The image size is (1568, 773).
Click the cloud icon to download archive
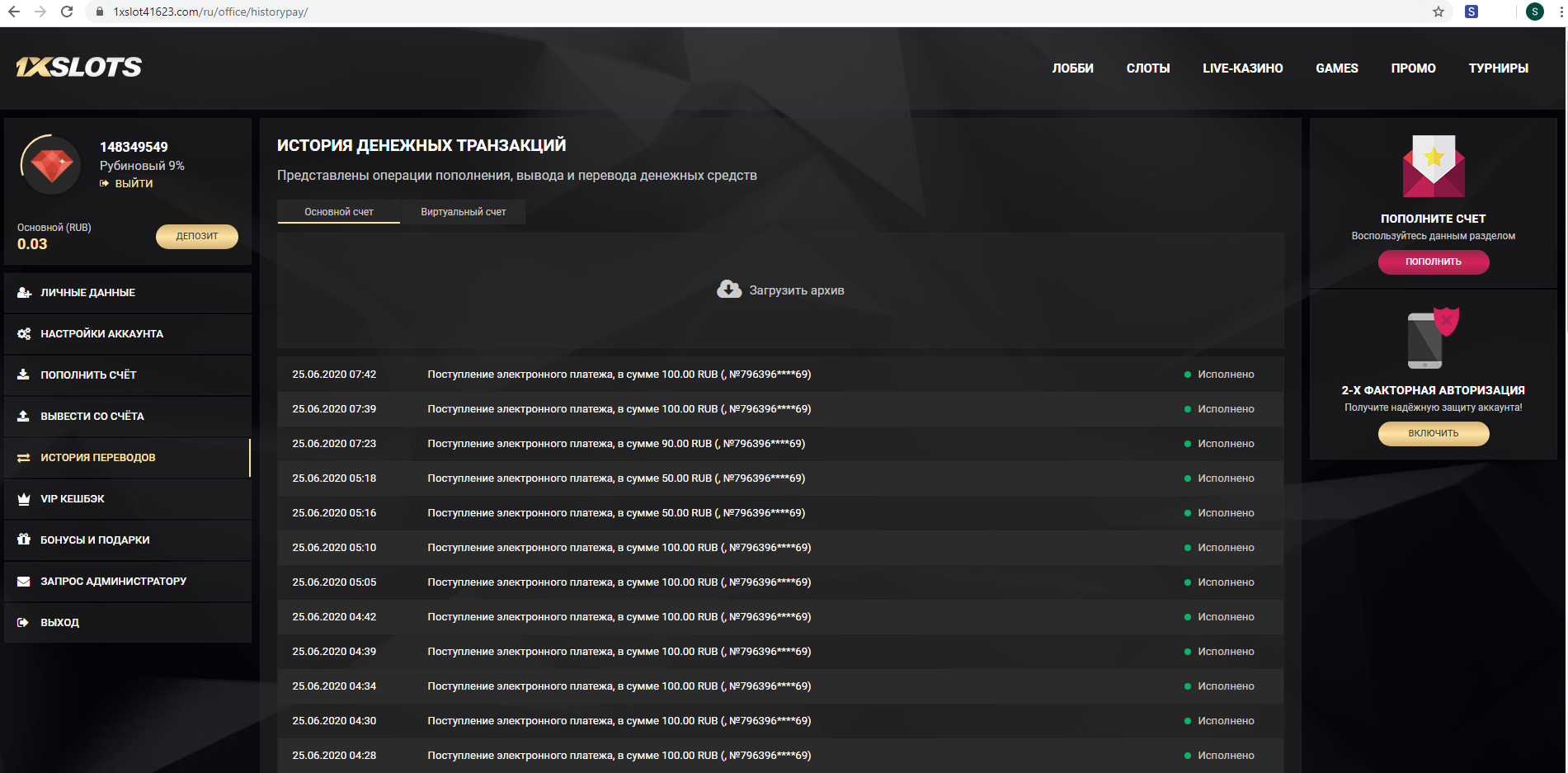pos(729,290)
